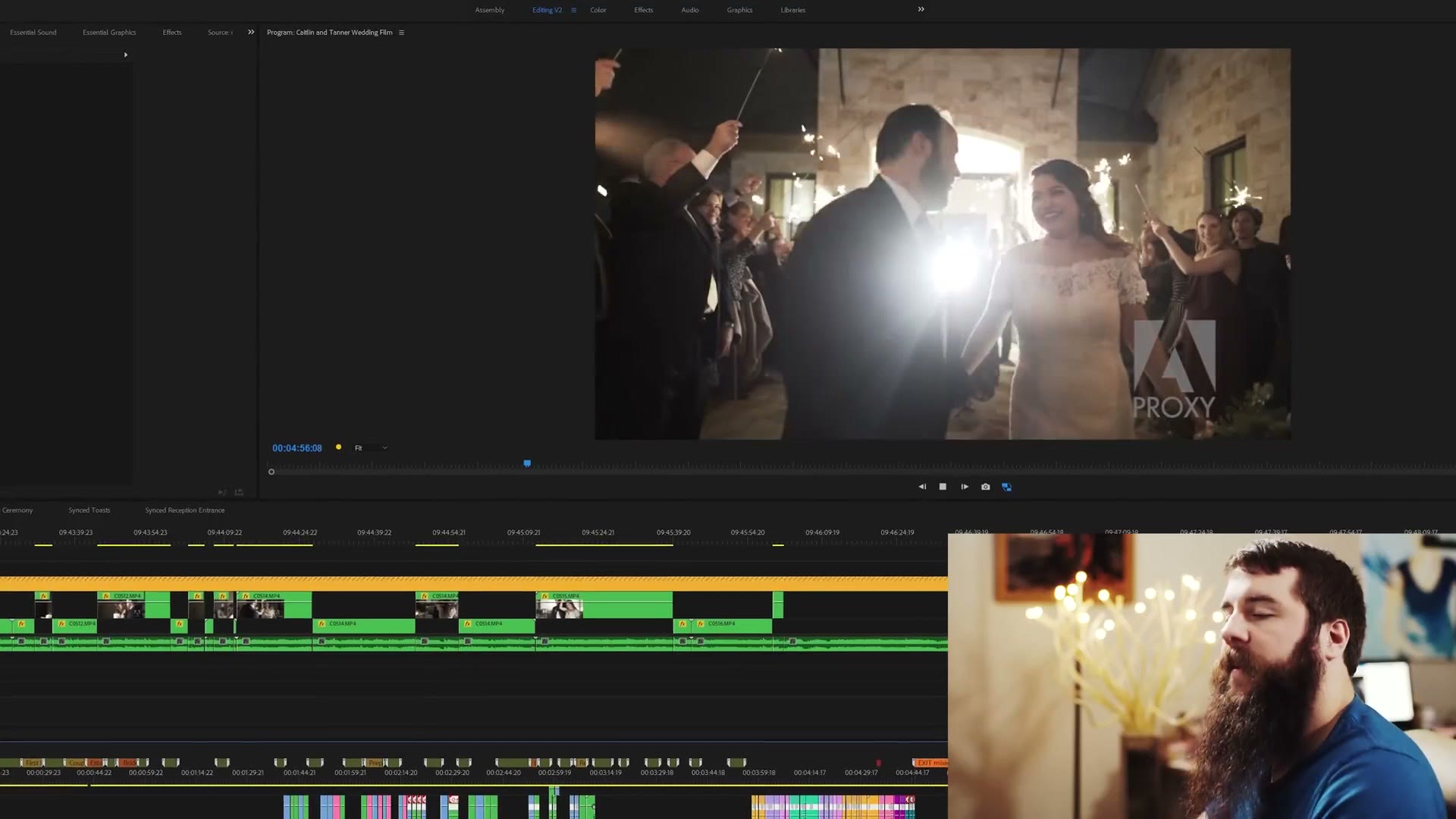Click the multicolored clip cluster on lower timeline
The image size is (1456, 819).
tap(833, 807)
